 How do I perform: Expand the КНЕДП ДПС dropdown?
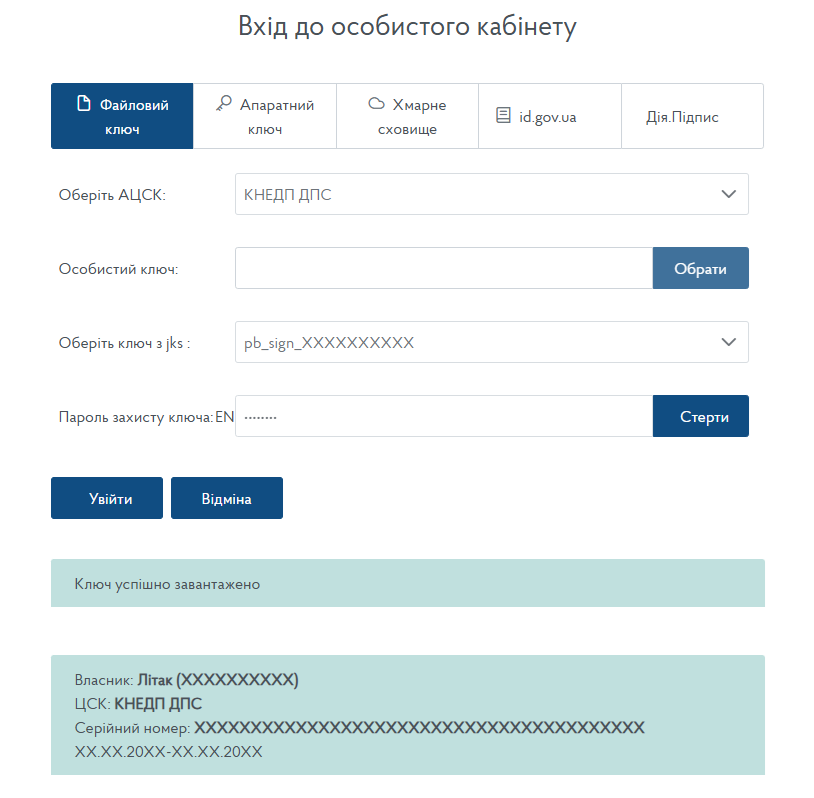pyautogui.click(x=491, y=195)
